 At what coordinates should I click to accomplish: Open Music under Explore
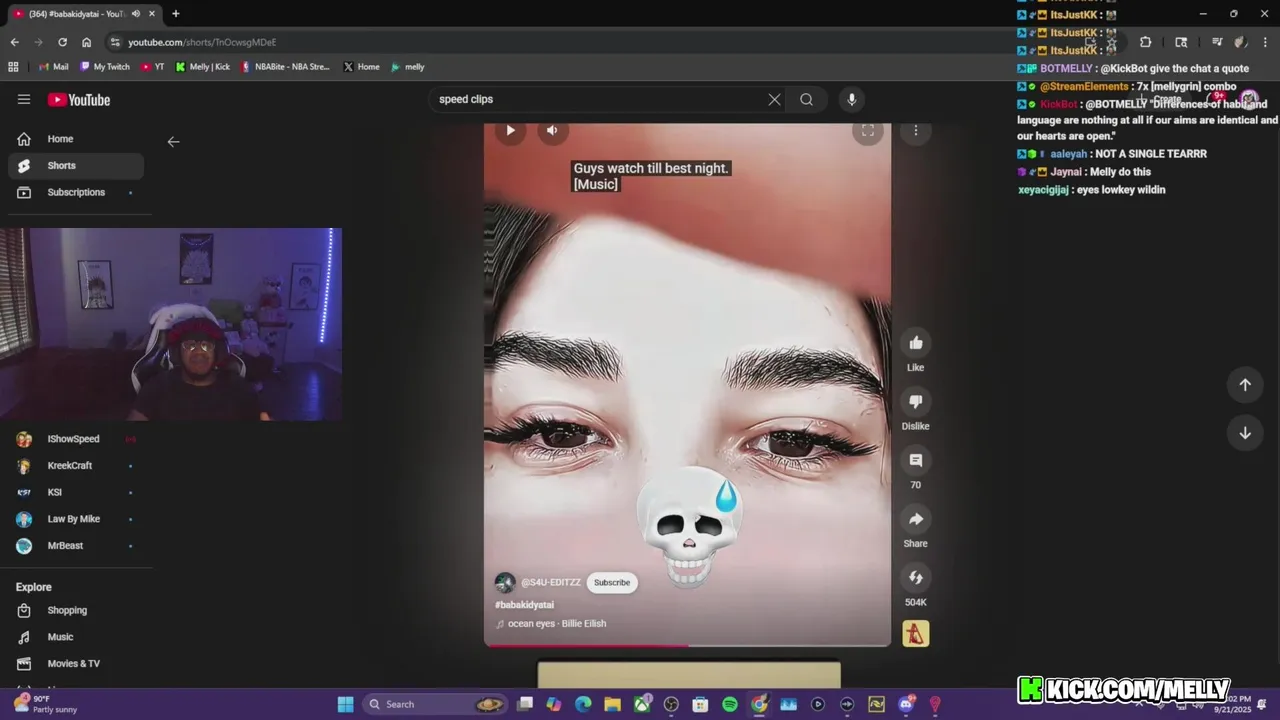point(76,637)
